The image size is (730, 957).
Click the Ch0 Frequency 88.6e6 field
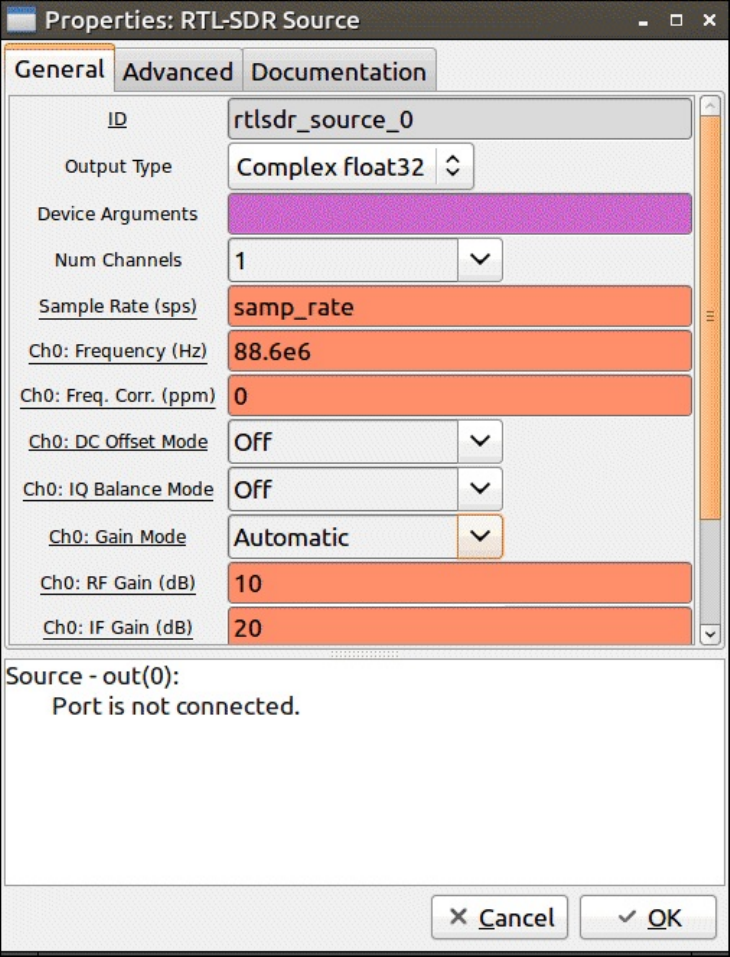pos(460,351)
